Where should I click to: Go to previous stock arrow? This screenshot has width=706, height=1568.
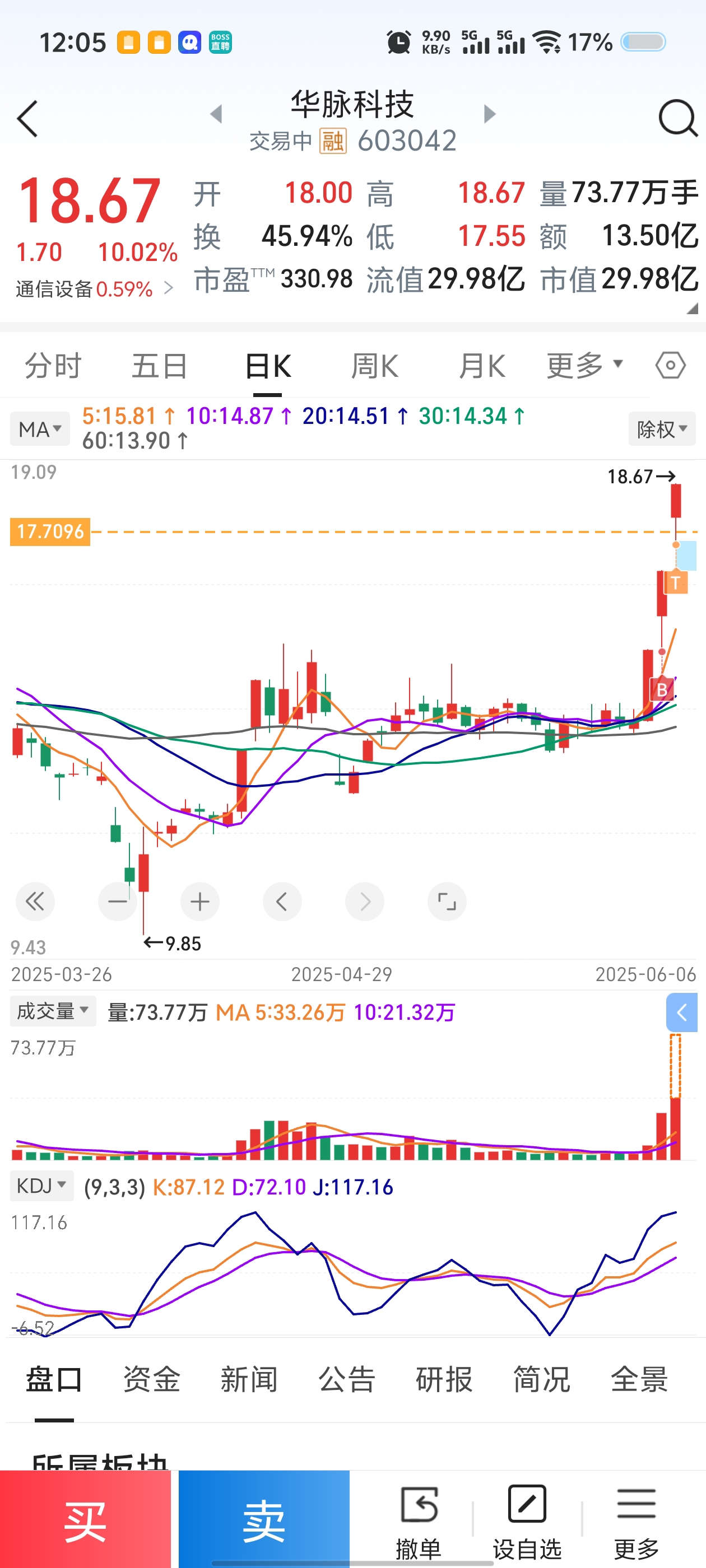(216, 114)
